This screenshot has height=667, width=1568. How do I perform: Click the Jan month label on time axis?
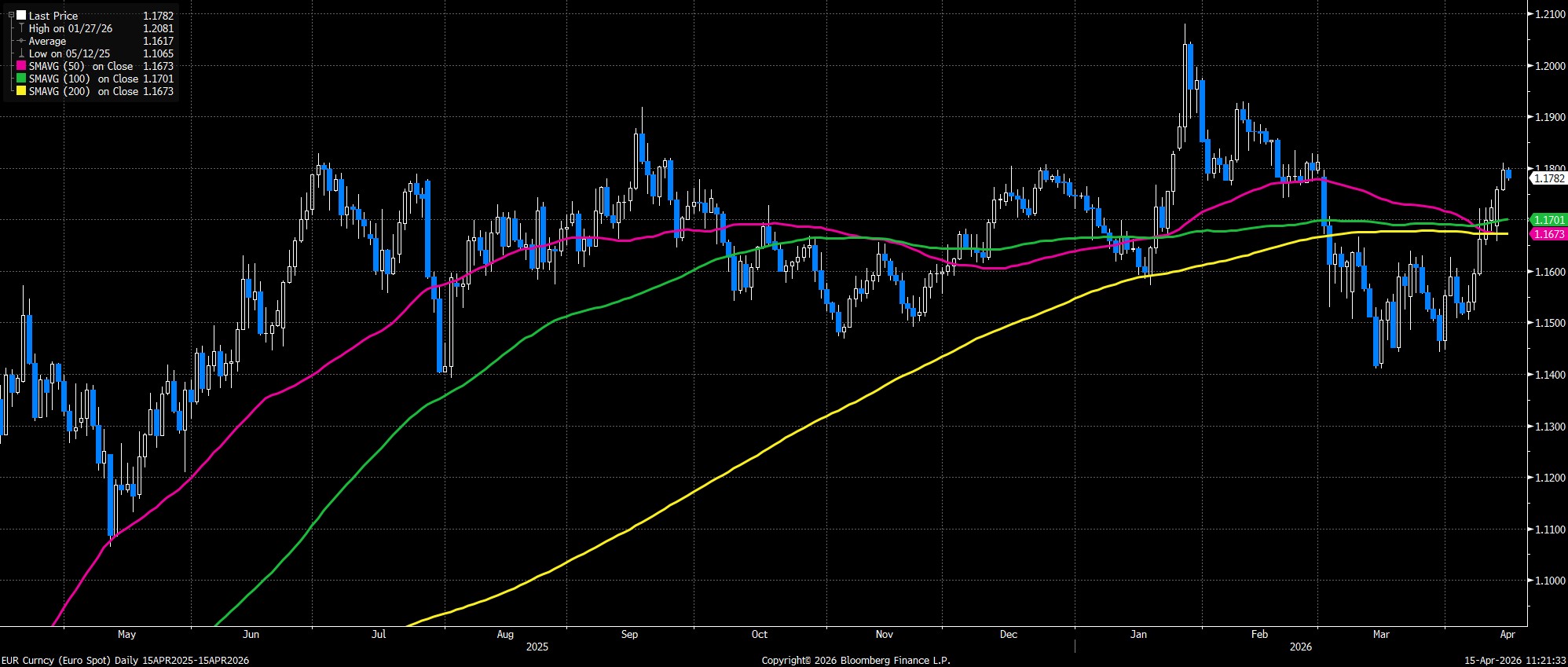pos(1138,634)
